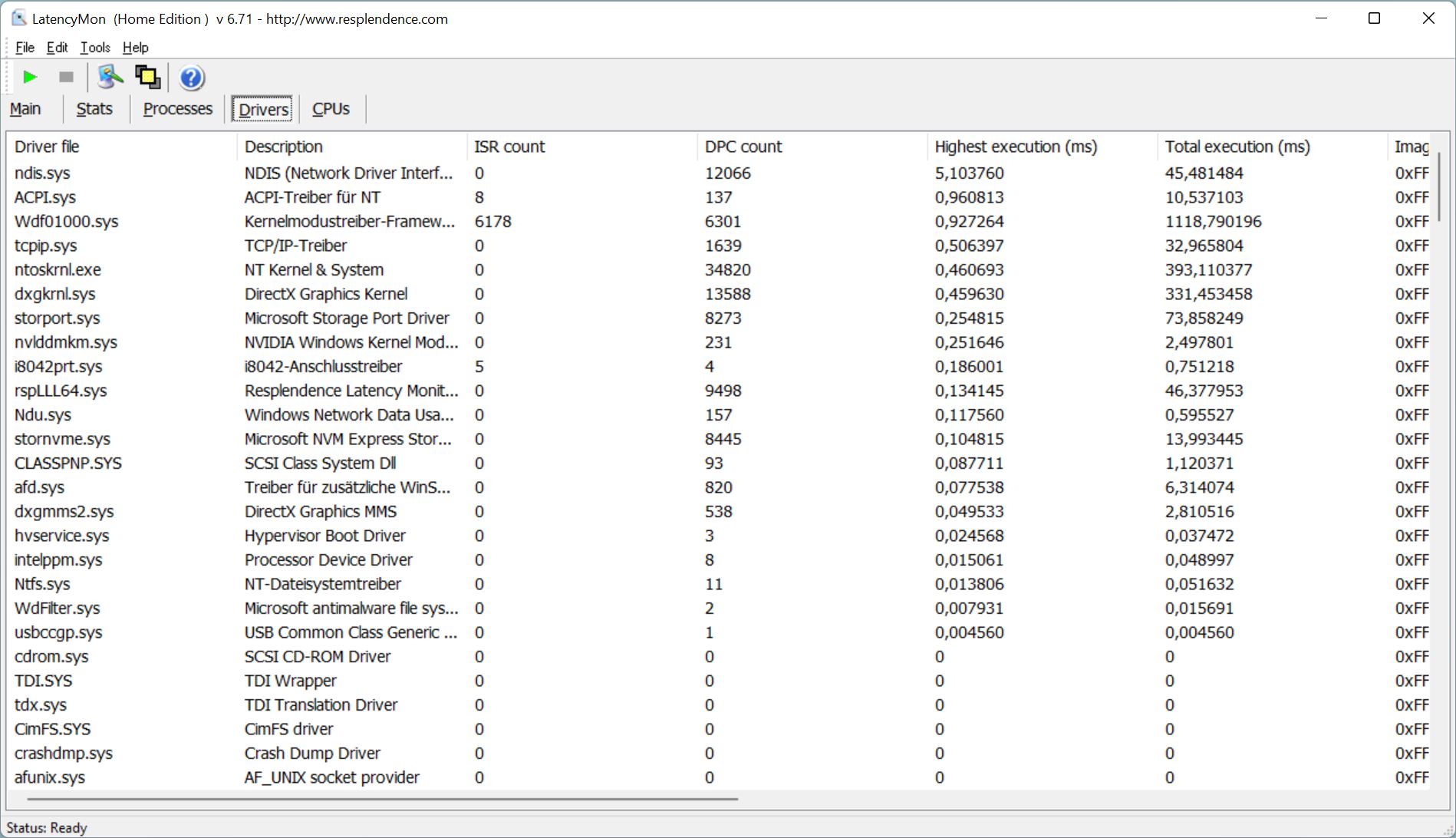Click DPC count value 34820
1456x838 pixels.
click(x=727, y=270)
